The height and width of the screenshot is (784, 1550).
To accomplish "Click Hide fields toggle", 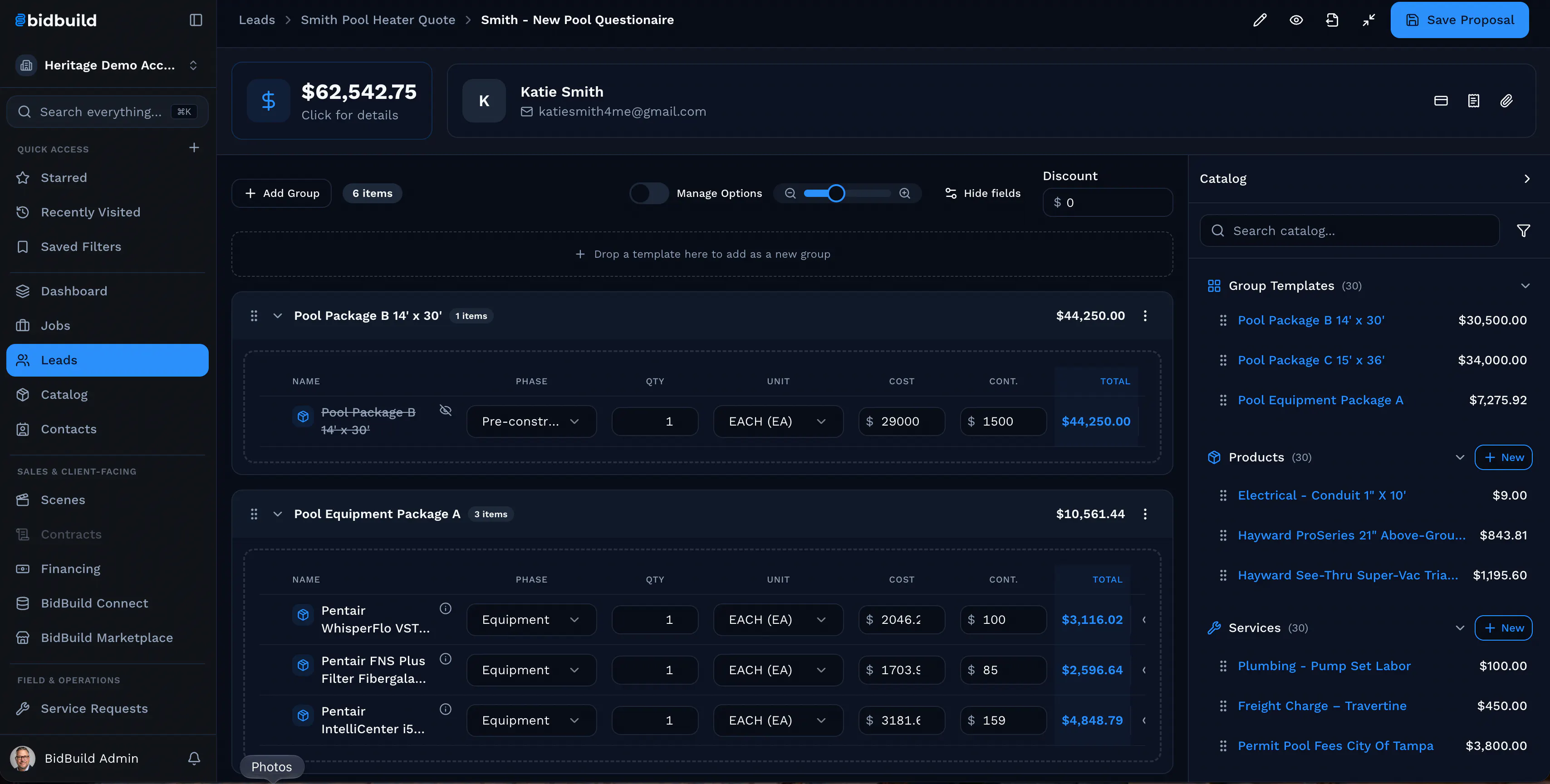I will click(x=982, y=193).
